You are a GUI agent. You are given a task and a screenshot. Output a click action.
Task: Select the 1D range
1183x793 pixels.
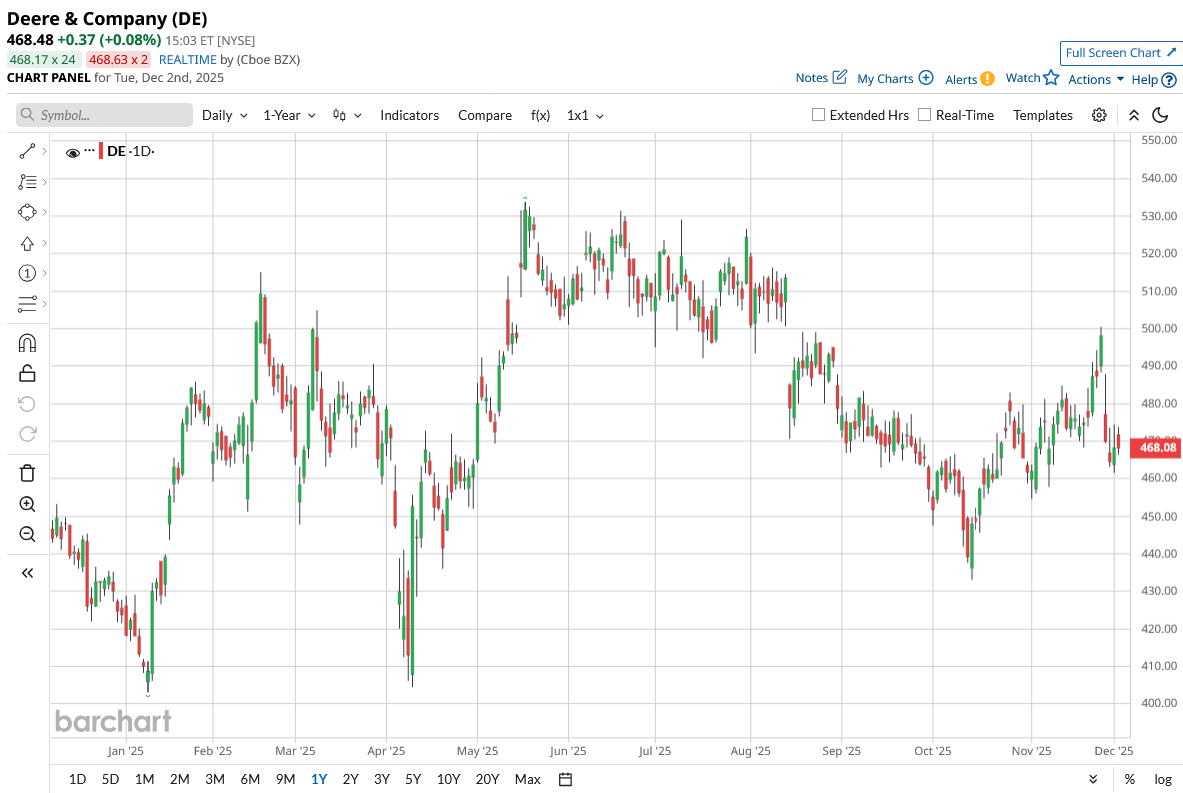coord(77,779)
